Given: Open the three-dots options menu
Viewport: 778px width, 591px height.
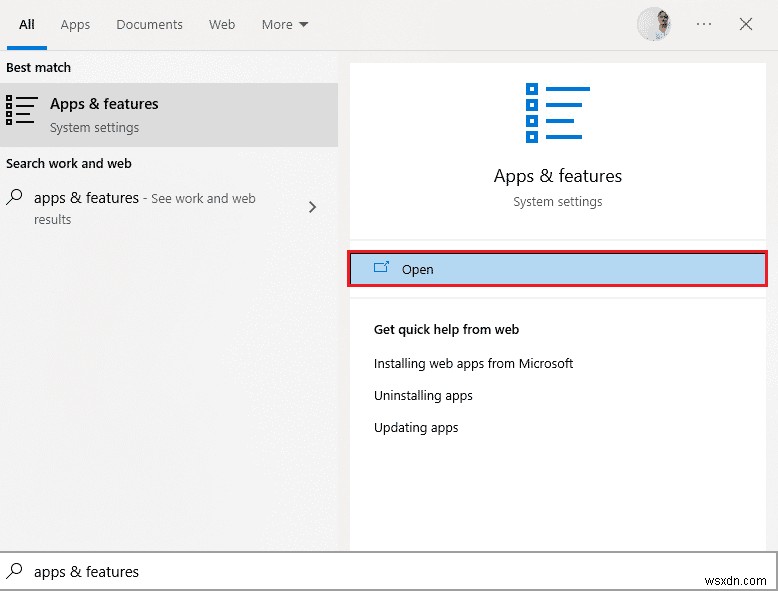Looking at the screenshot, I should pos(704,24).
